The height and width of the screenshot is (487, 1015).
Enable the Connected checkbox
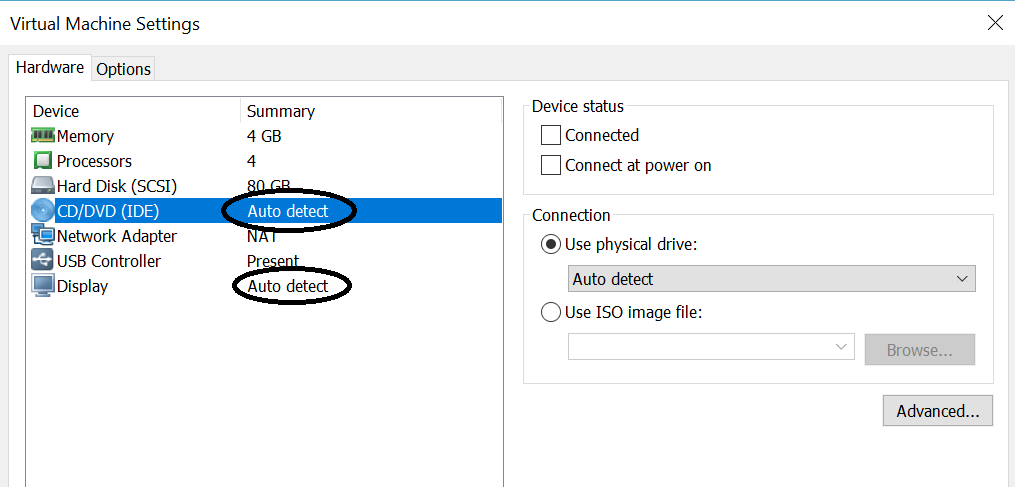(x=551, y=135)
